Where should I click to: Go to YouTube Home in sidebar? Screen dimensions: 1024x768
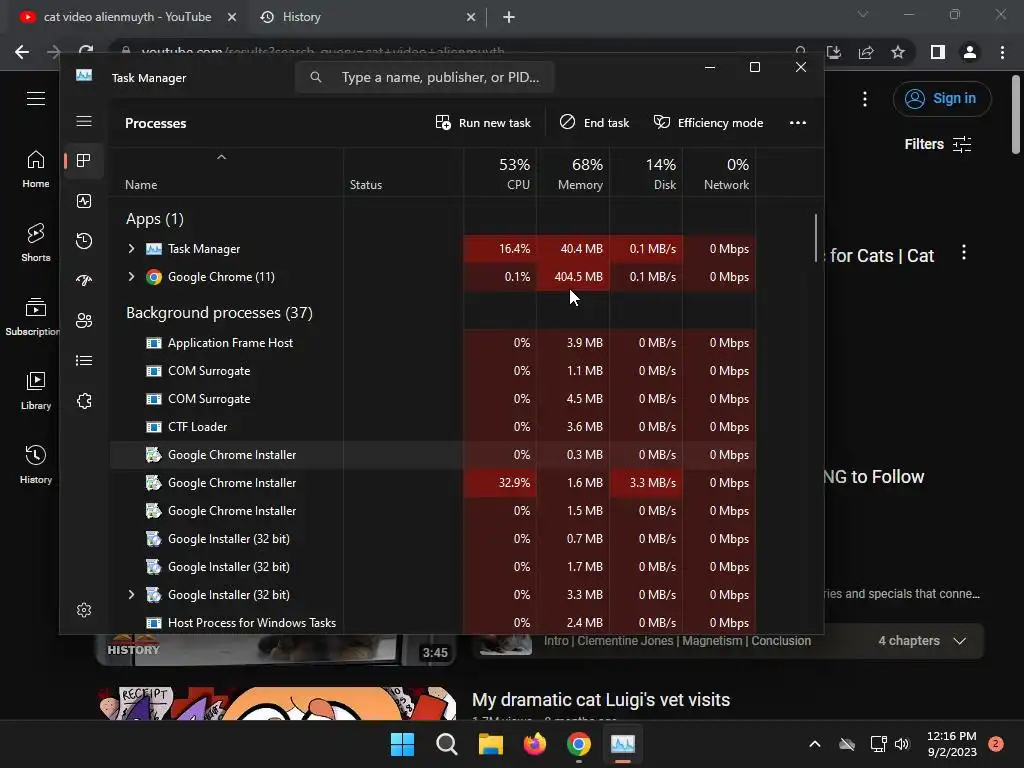point(36,169)
